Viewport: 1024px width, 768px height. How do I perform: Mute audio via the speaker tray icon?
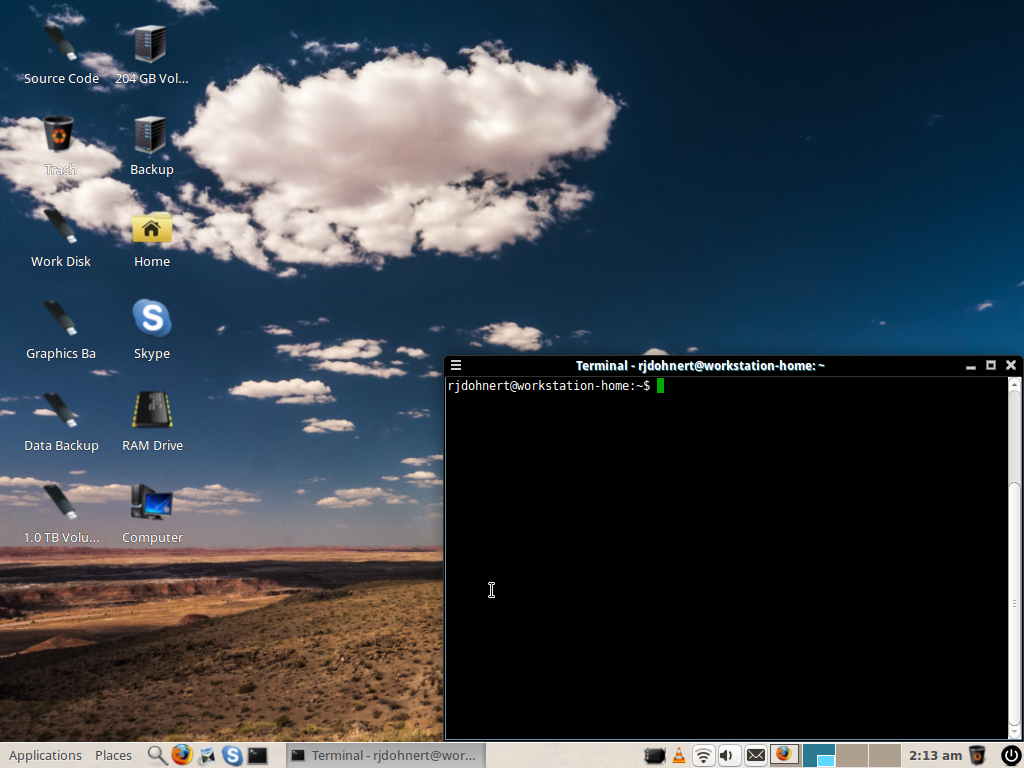727,755
